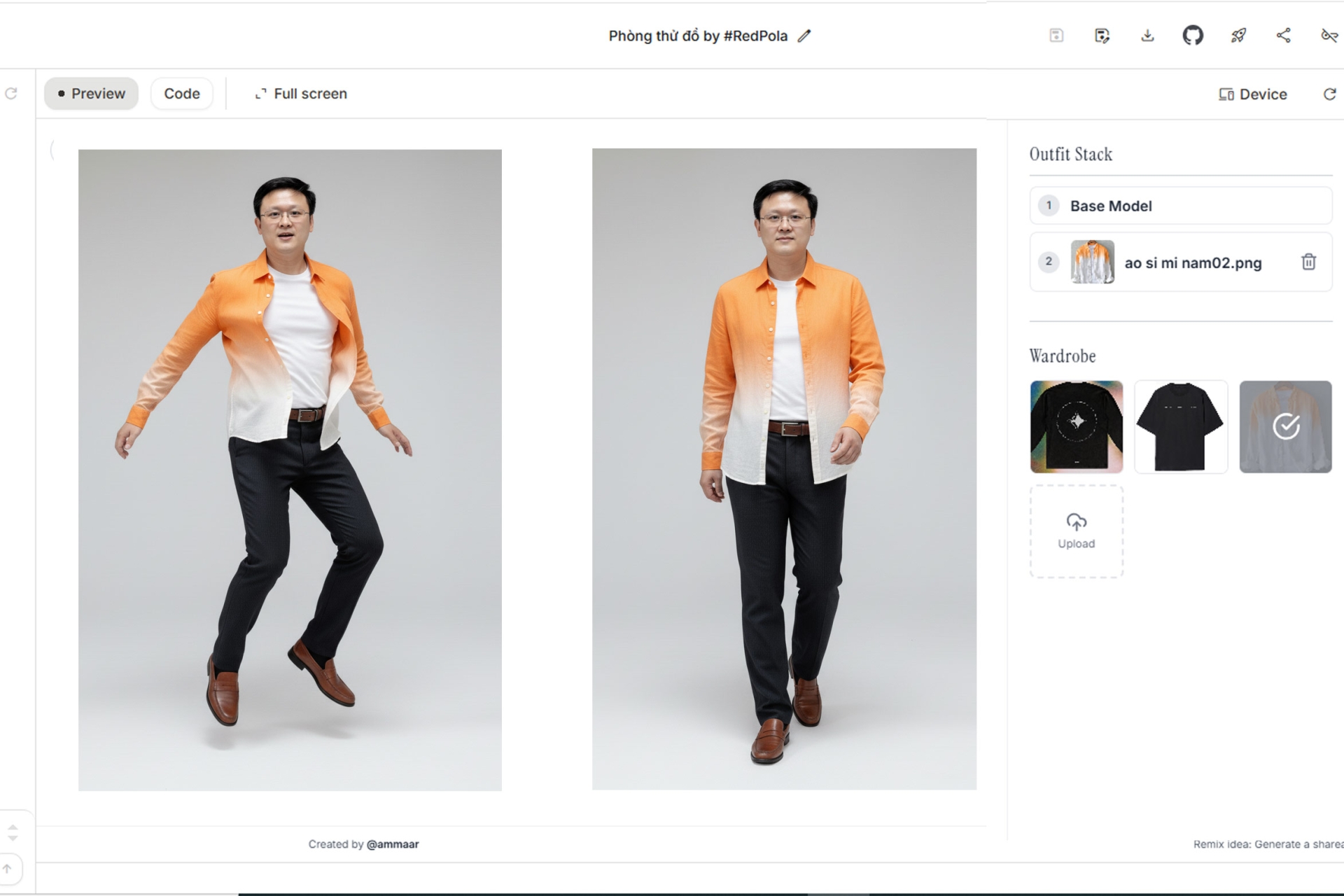Click the Save As icon with pencil
The height and width of the screenshot is (896, 1344).
[x=1102, y=36]
